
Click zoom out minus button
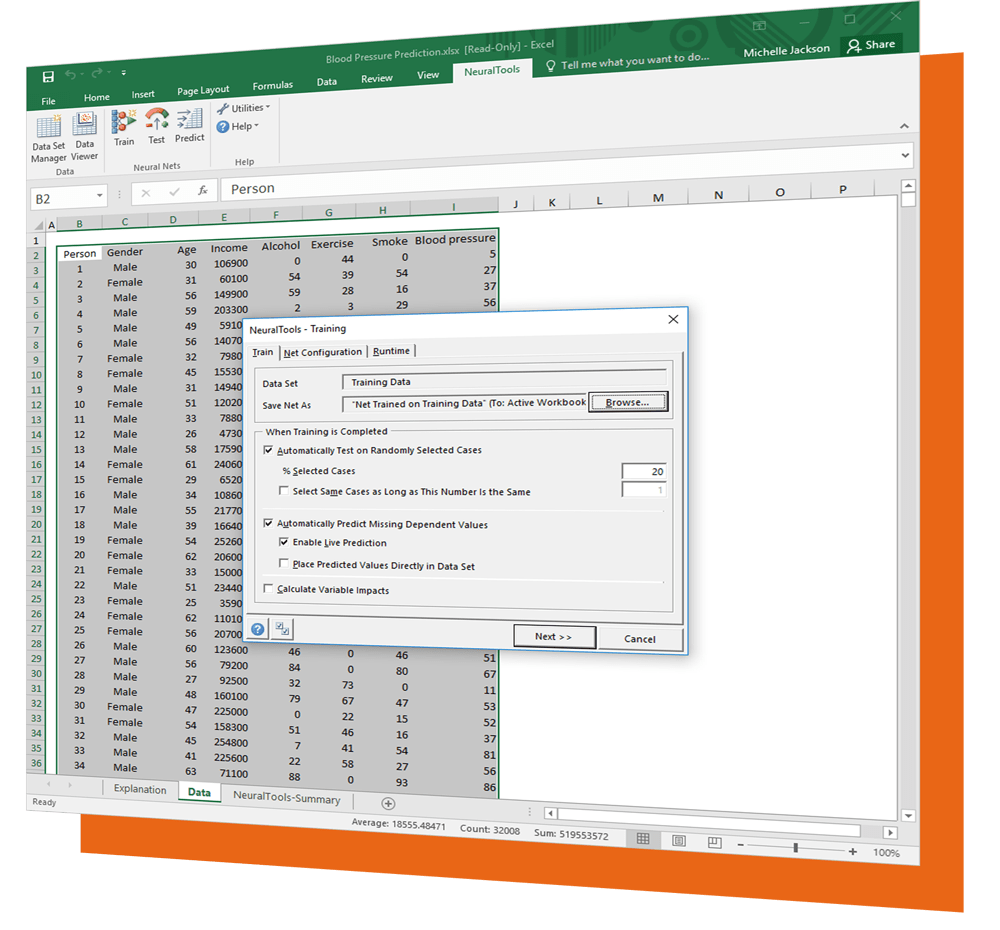740,845
